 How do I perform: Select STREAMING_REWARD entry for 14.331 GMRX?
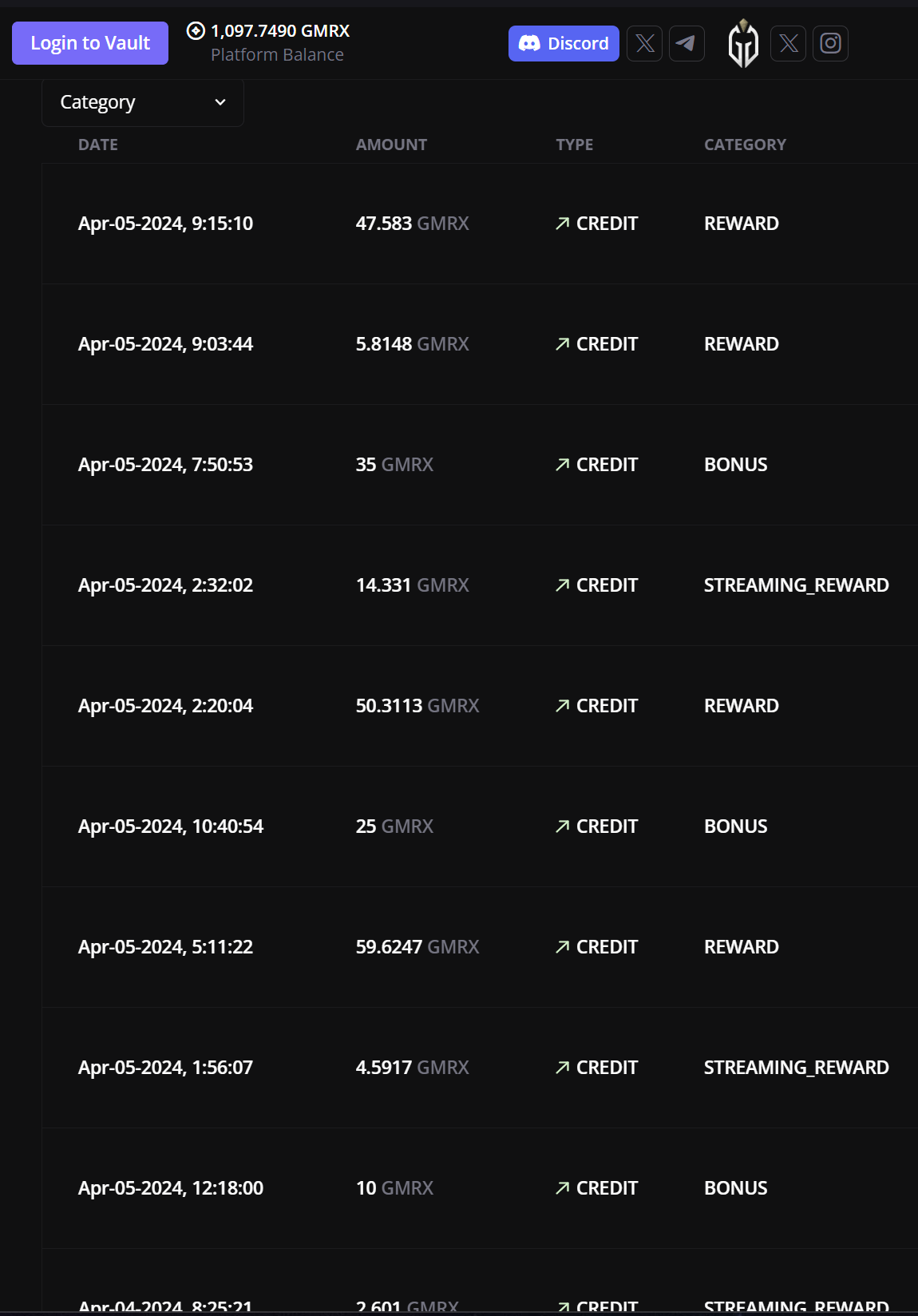(796, 585)
